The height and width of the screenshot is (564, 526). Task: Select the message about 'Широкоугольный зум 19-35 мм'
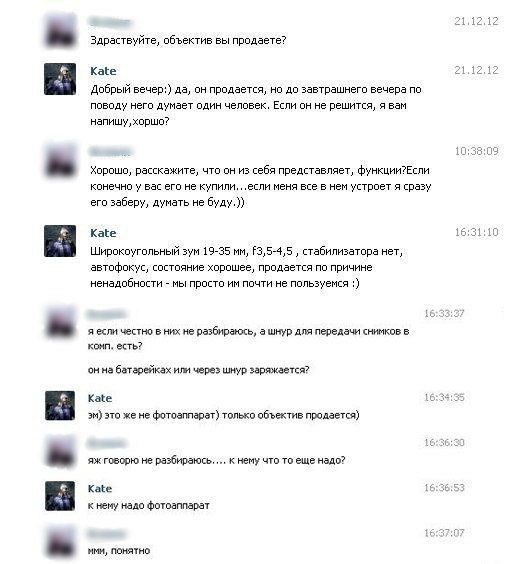pos(246,267)
